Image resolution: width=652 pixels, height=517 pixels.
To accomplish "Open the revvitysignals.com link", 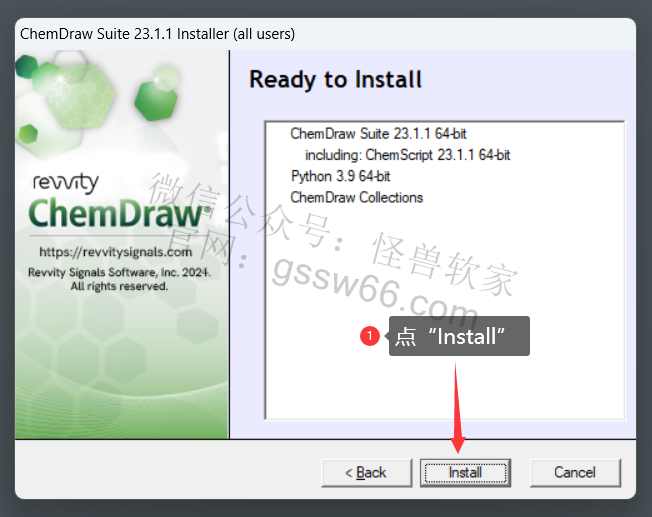I will point(116,252).
